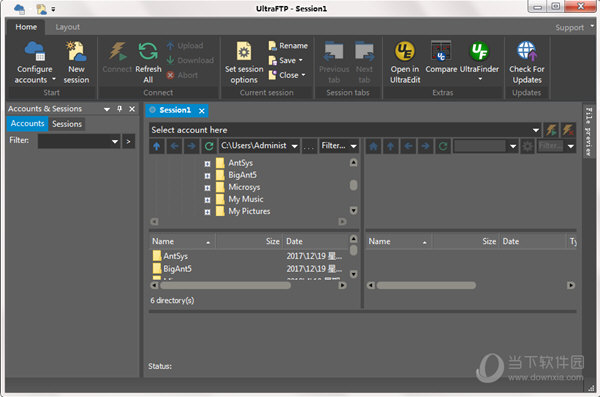Image resolution: width=600 pixels, height=397 pixels.
Task: Select the Microsys folder in tree
Action: click(x=238, y=187)
